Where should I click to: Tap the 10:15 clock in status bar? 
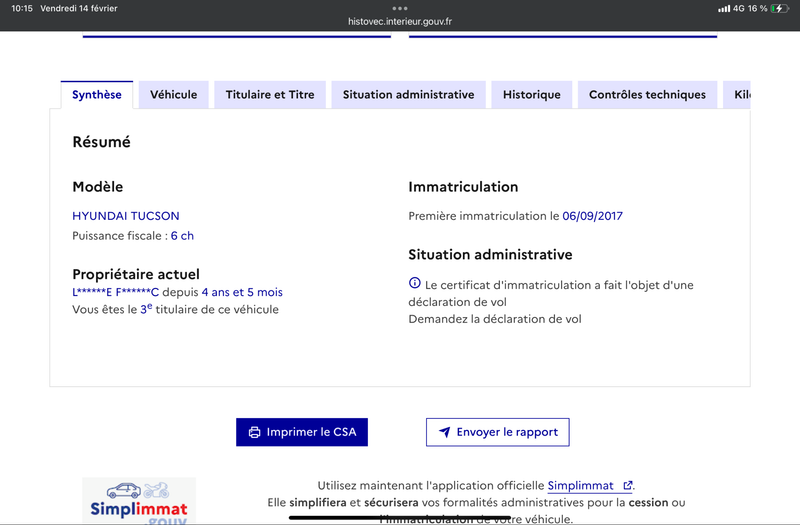tap(22, 8)
